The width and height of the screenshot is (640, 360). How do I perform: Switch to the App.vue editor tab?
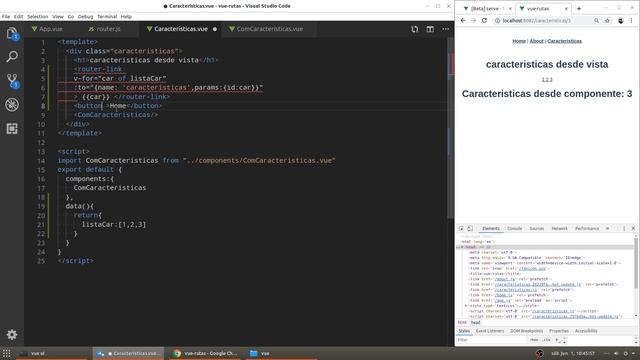click(51, 29)
